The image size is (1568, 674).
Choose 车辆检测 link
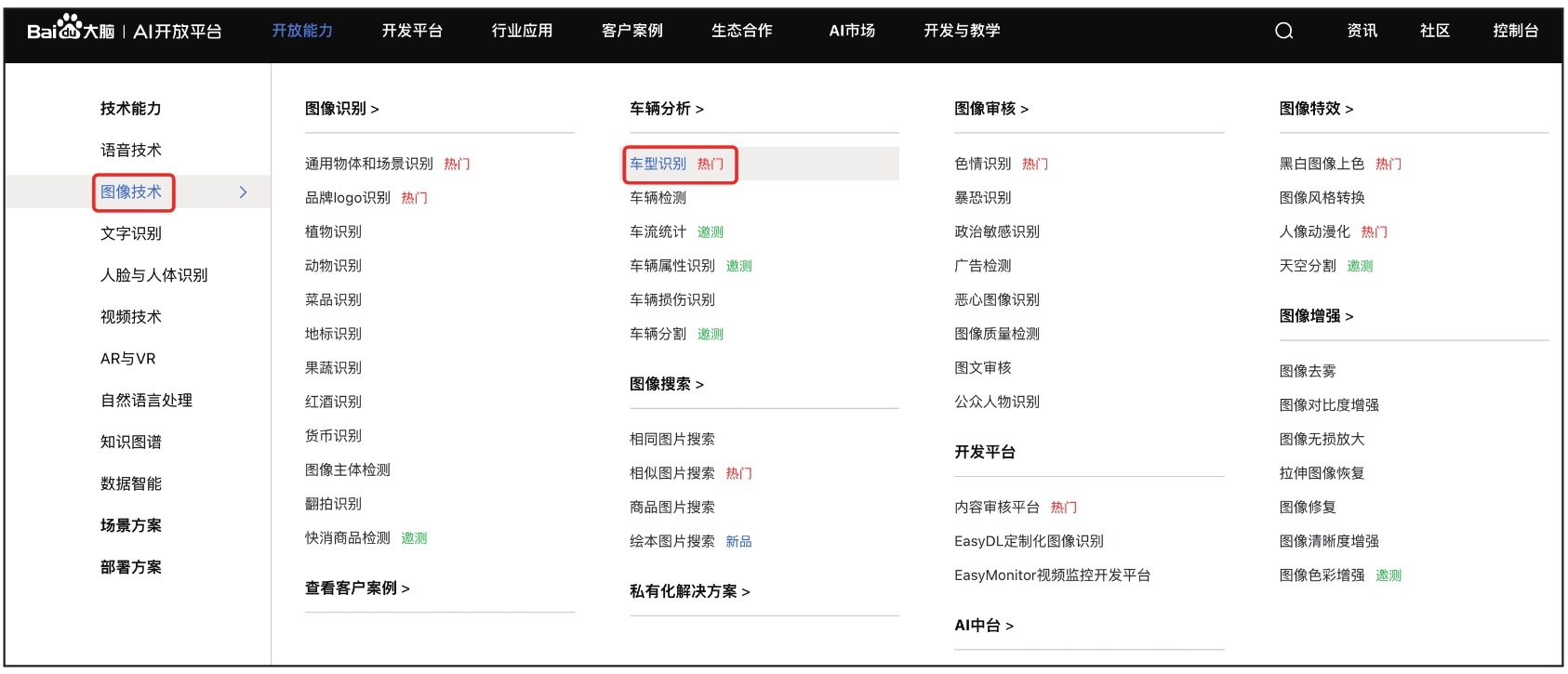(658, 198)
